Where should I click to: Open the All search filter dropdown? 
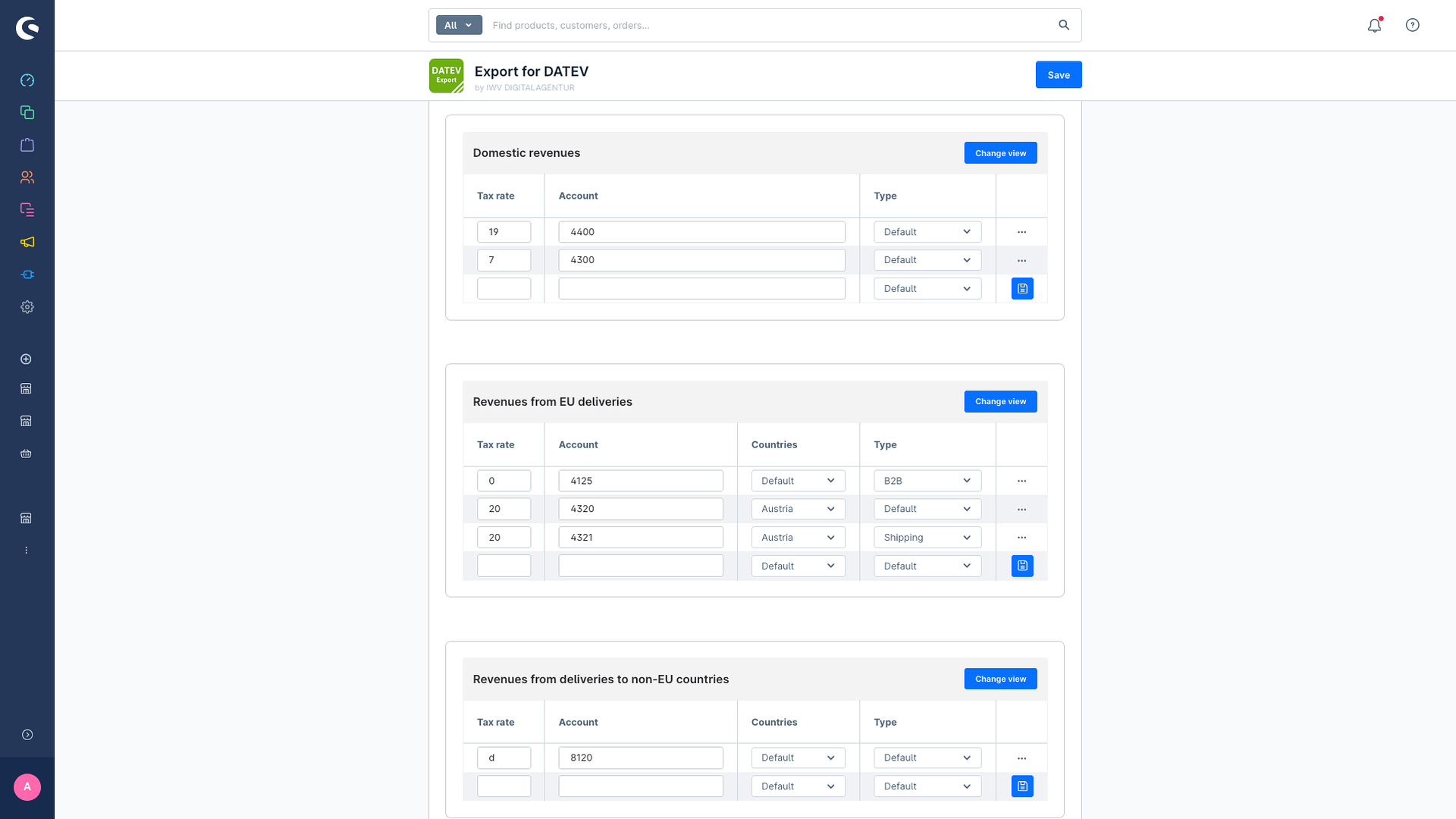point(459,25)
